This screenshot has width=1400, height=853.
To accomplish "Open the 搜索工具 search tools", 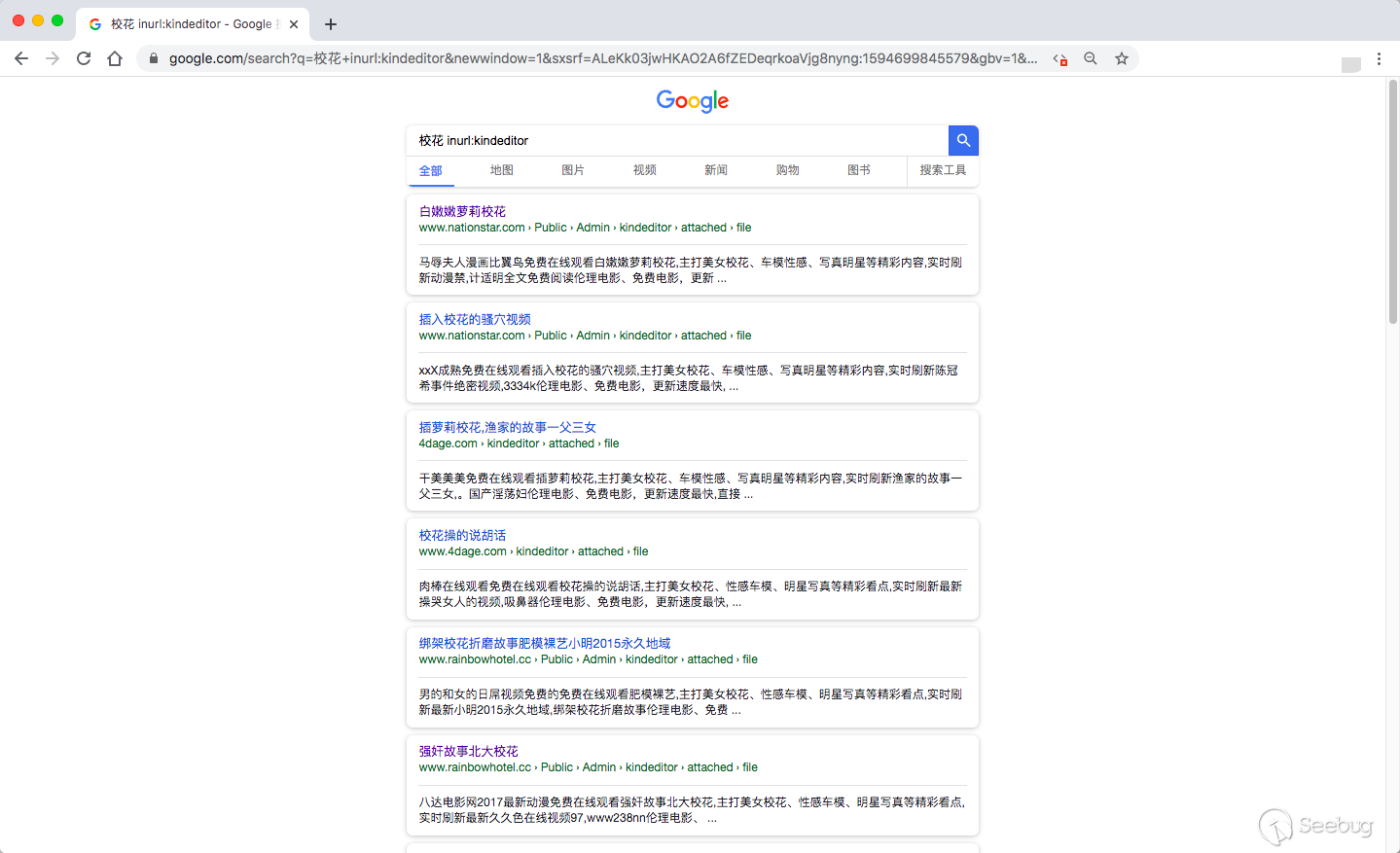I will point(943,170).
